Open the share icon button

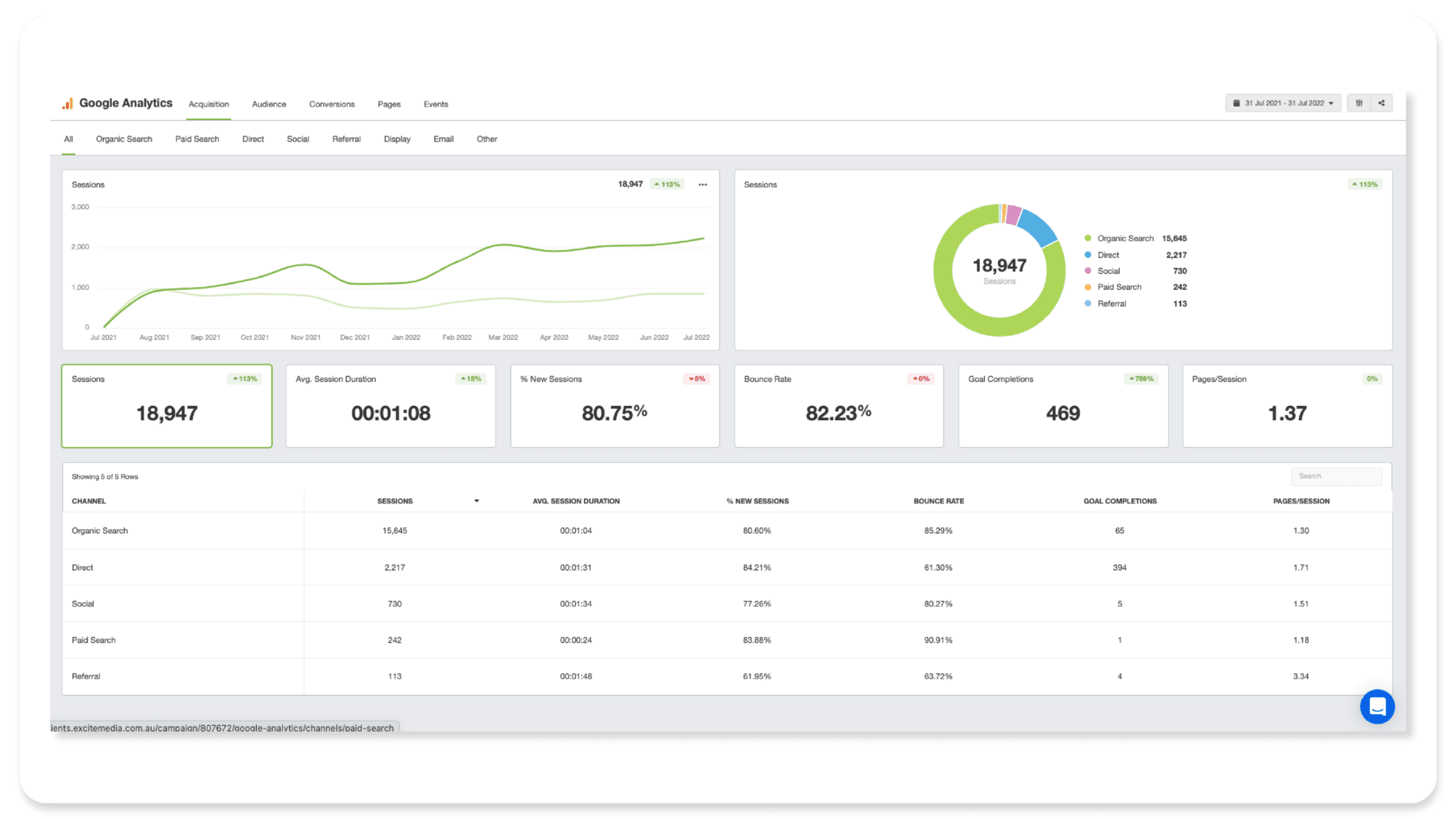pos(1381,103)
